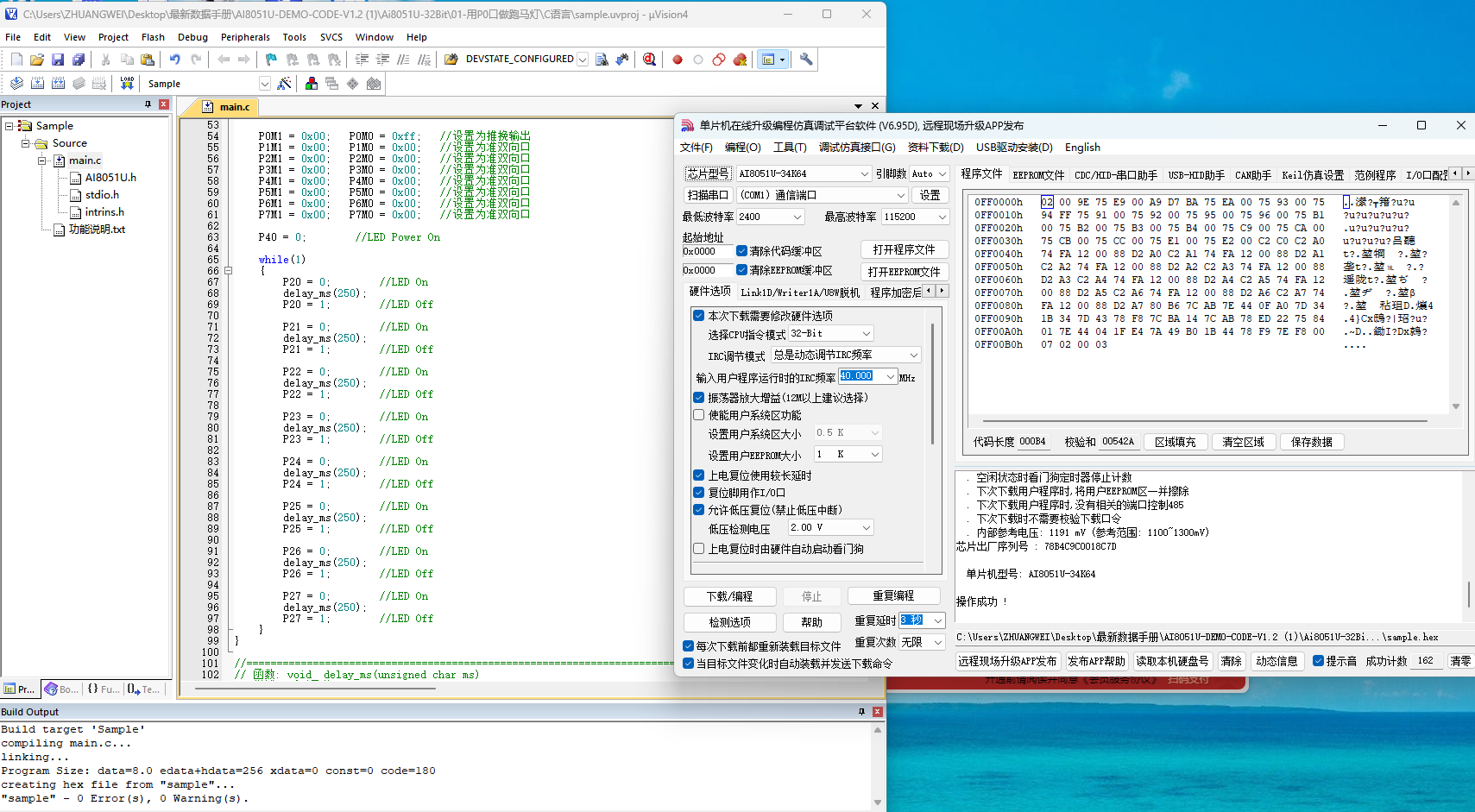Start the debug session icon
The image size is (1475, 812).
point(650,60)
